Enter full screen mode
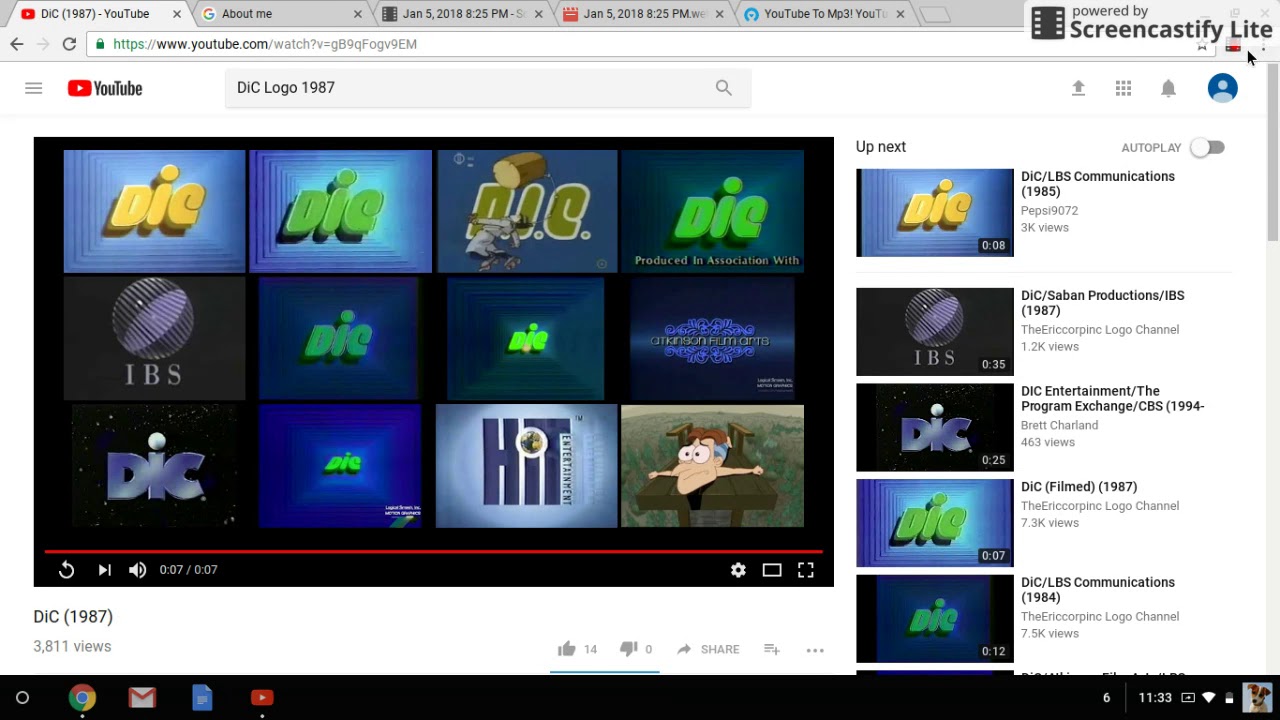Viewport: 1280px width, 720px height. [x=806, y=570]
